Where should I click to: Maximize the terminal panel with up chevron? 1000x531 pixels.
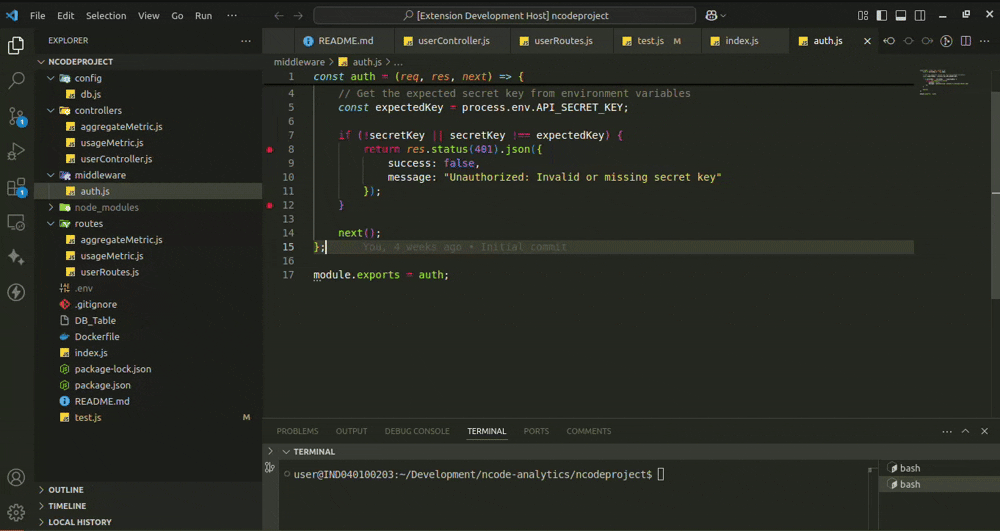click(x=966, y=432)
